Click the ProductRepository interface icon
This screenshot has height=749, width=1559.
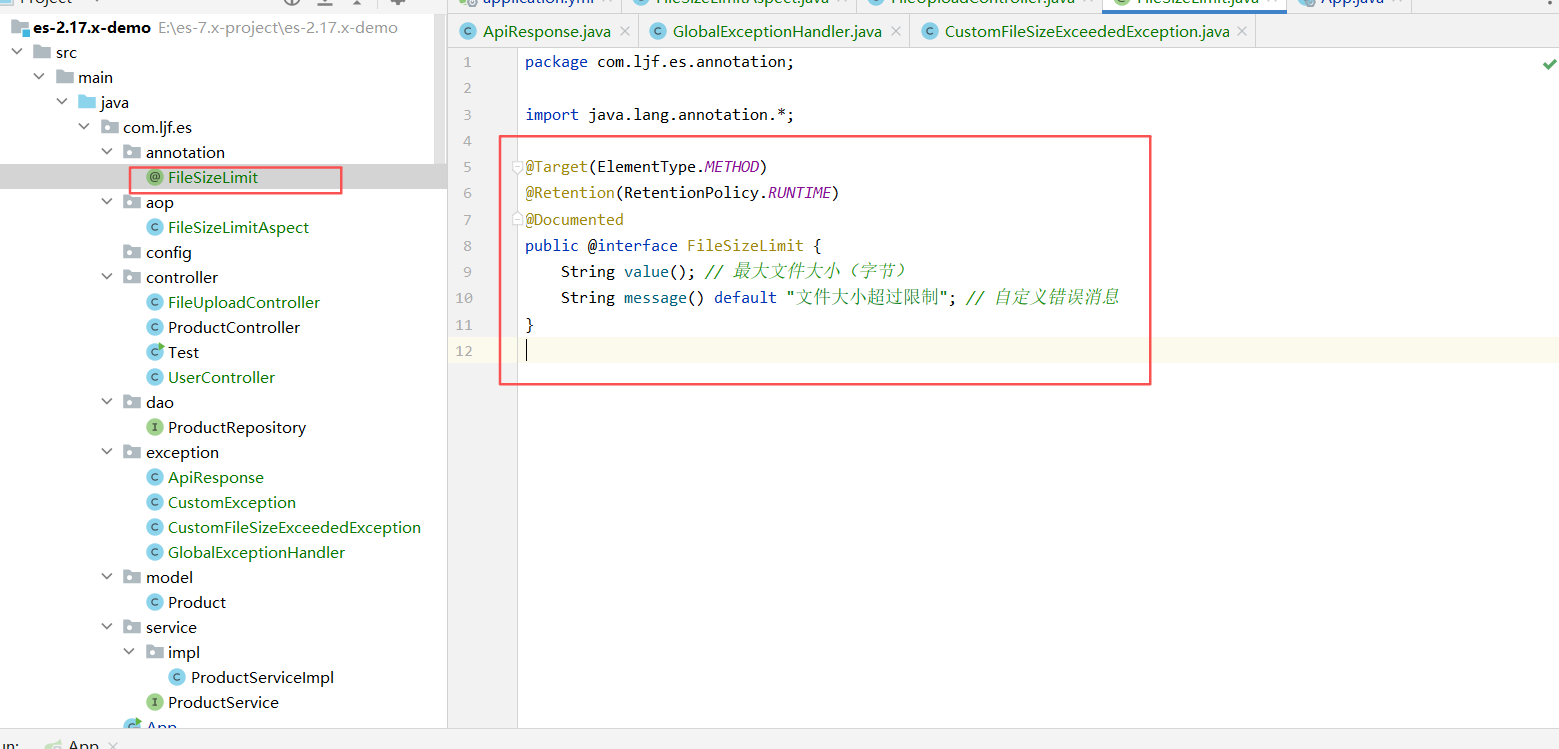(x=154, y=428)
